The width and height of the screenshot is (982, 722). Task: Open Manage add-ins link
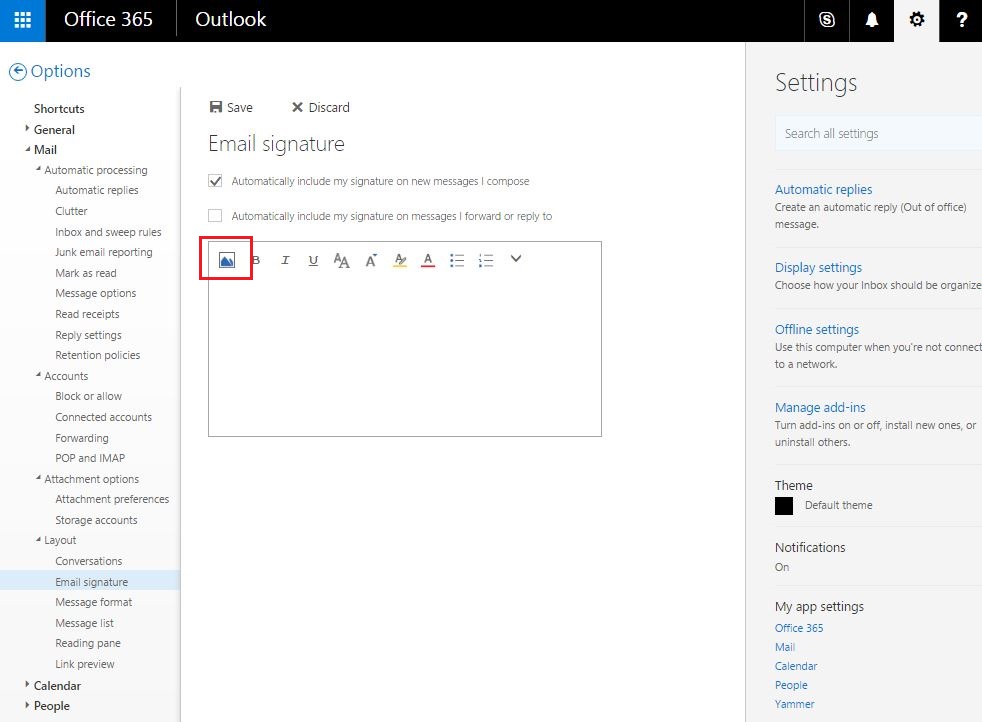(820, 408)
